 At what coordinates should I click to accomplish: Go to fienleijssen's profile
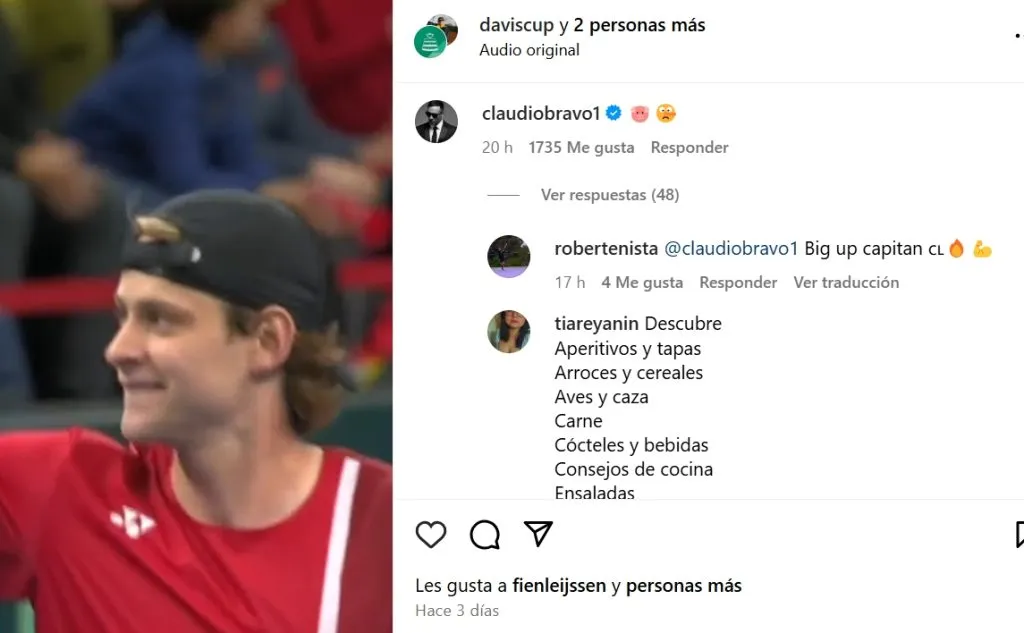559,586
